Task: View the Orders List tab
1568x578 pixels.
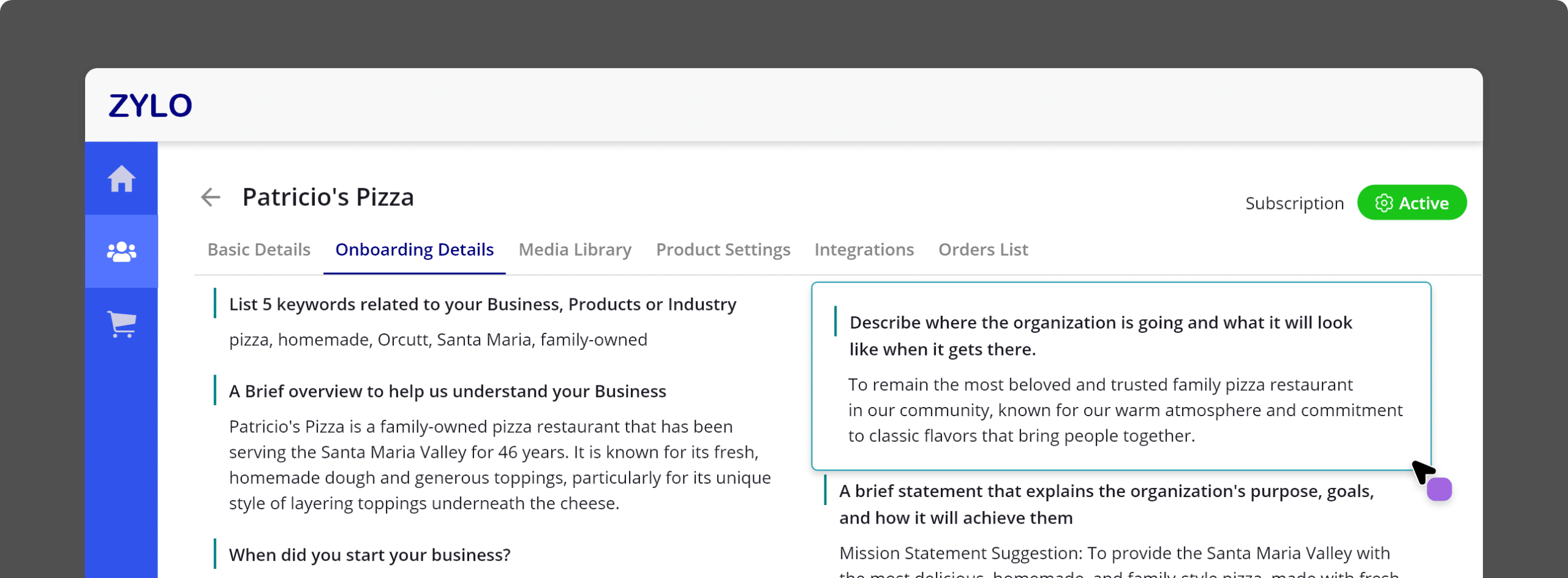Action: pyautogui.click(x=982, y=250)
